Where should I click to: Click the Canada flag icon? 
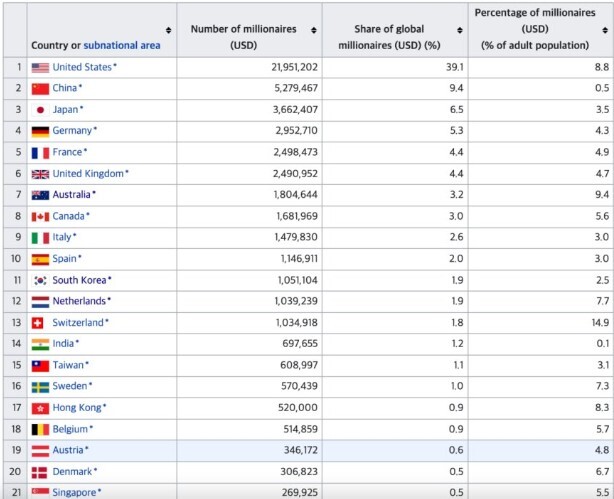point(40,216)
